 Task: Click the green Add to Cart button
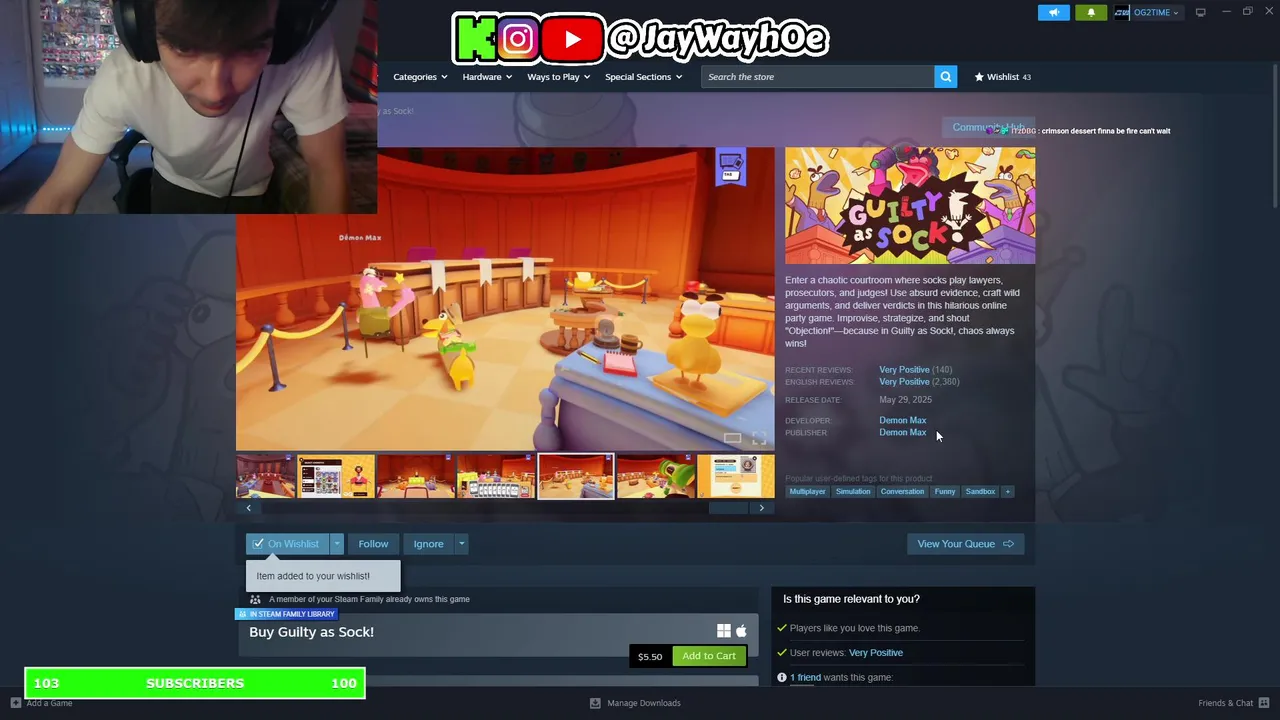709,656
